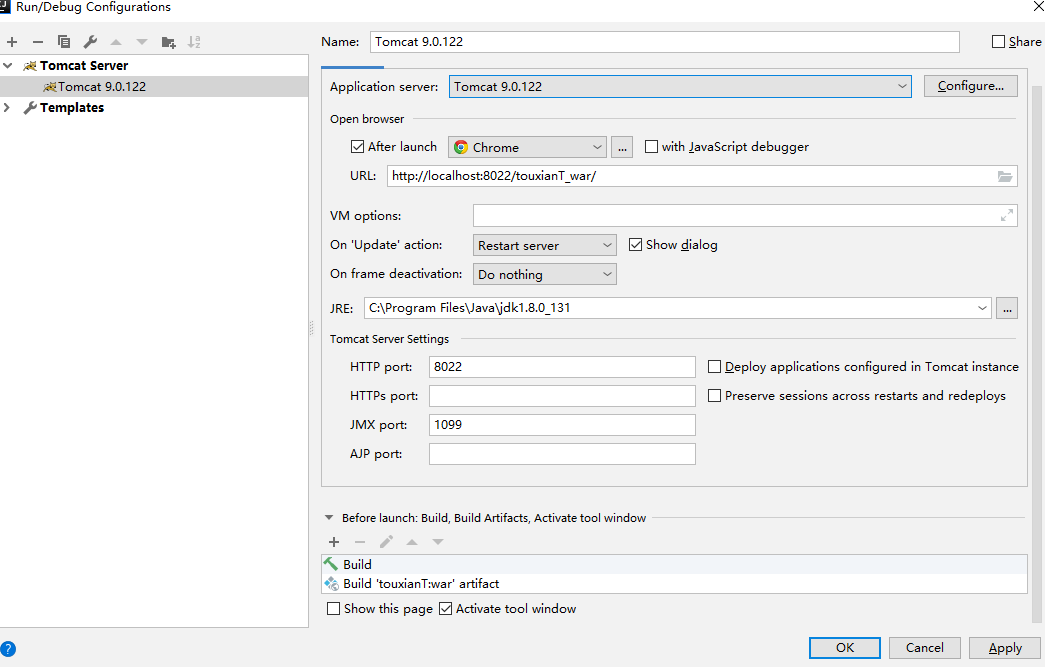Select Build 'touxianT:war' artifact task
Image resolution: width=1045 pixels, height=667 pixels.
[x=674, y=584]
